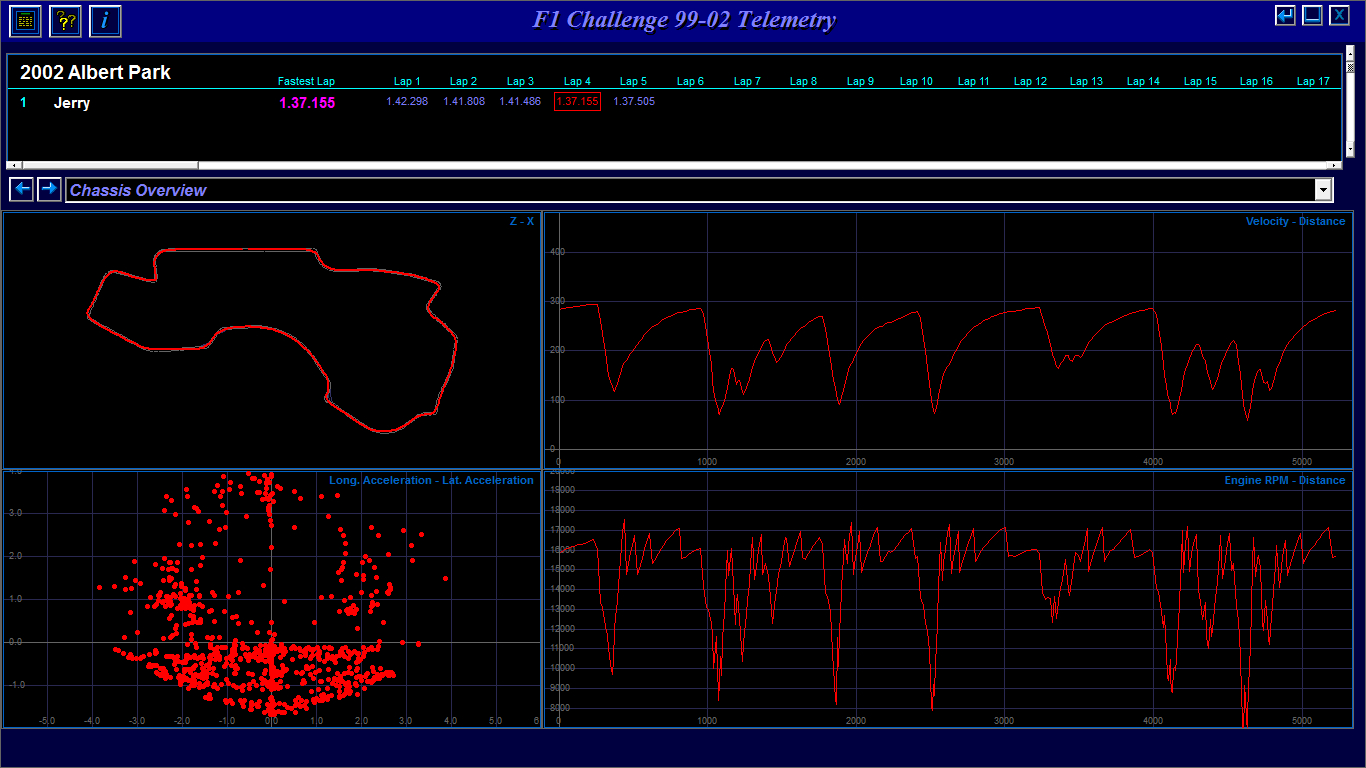
Task: Select Lap 1 time 1.42.298
Action: [x=407, y=102]
